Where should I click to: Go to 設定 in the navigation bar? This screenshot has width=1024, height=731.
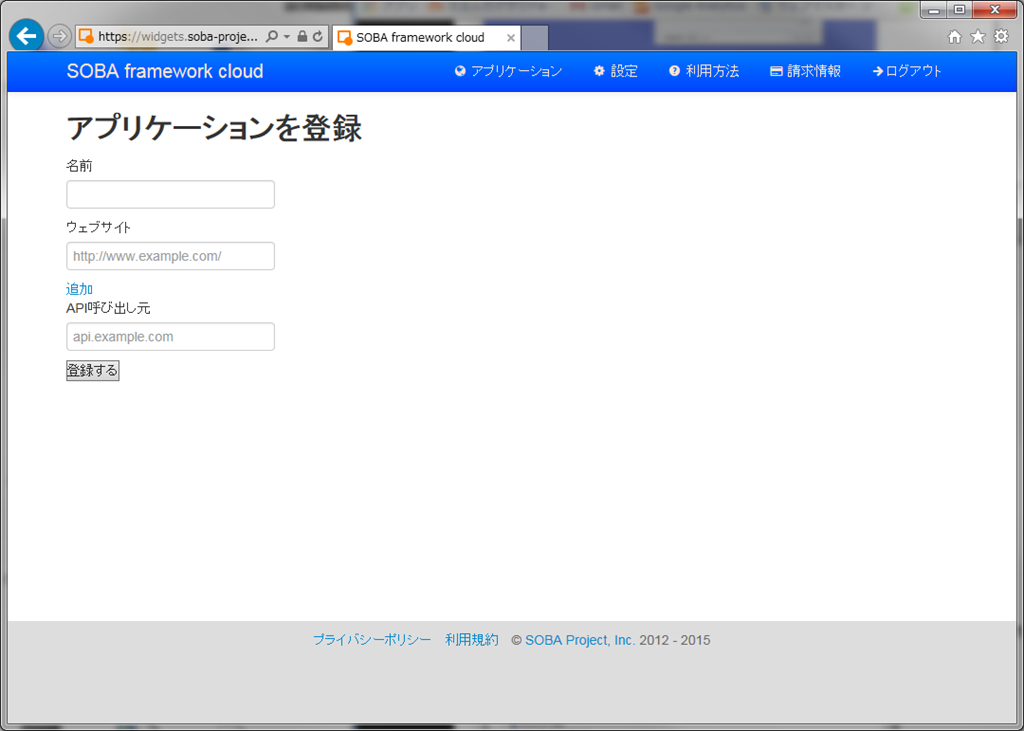(616, 71)
